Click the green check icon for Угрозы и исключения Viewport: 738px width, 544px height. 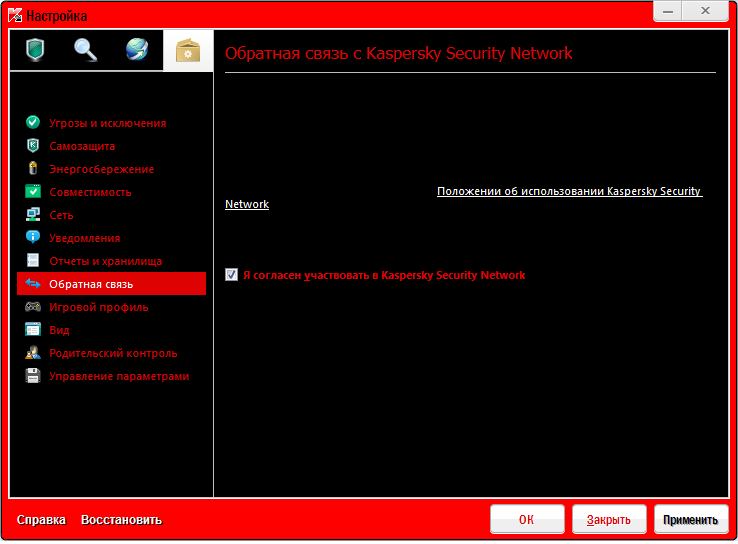click(33, 122)
